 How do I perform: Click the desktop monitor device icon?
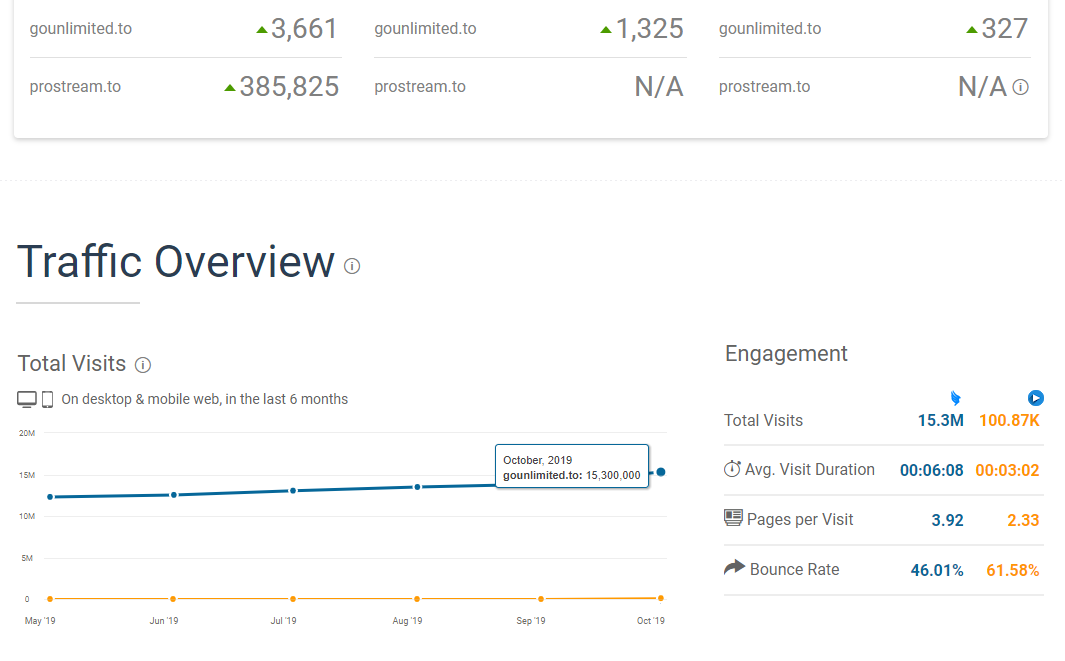[27, 399]
